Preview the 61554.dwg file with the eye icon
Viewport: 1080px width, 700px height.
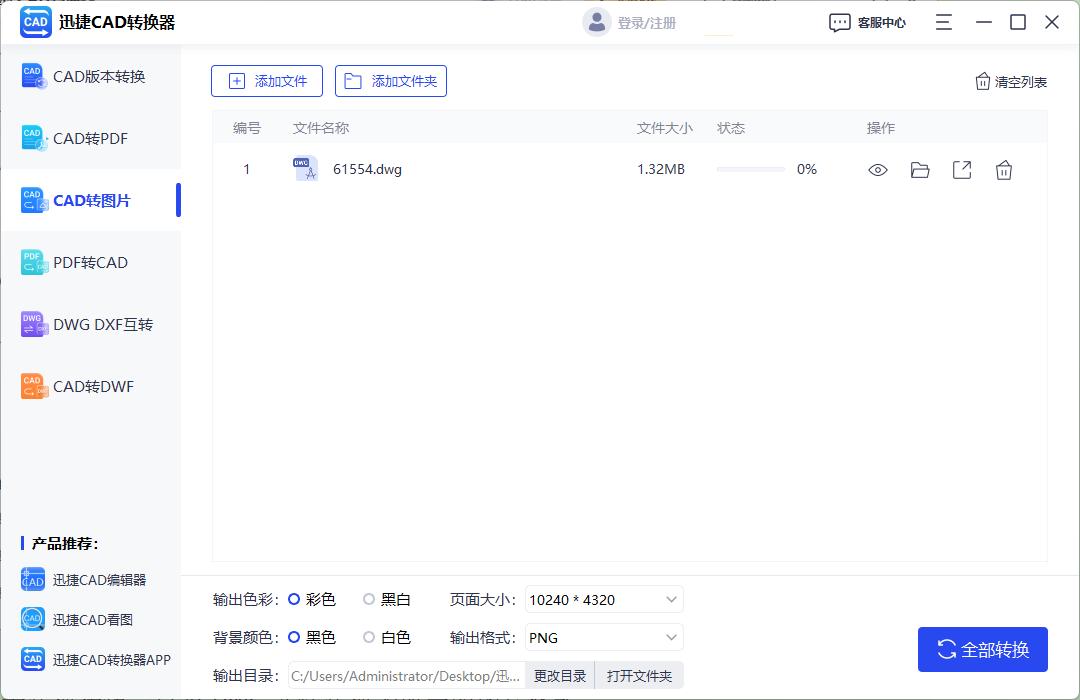point(877,170)
